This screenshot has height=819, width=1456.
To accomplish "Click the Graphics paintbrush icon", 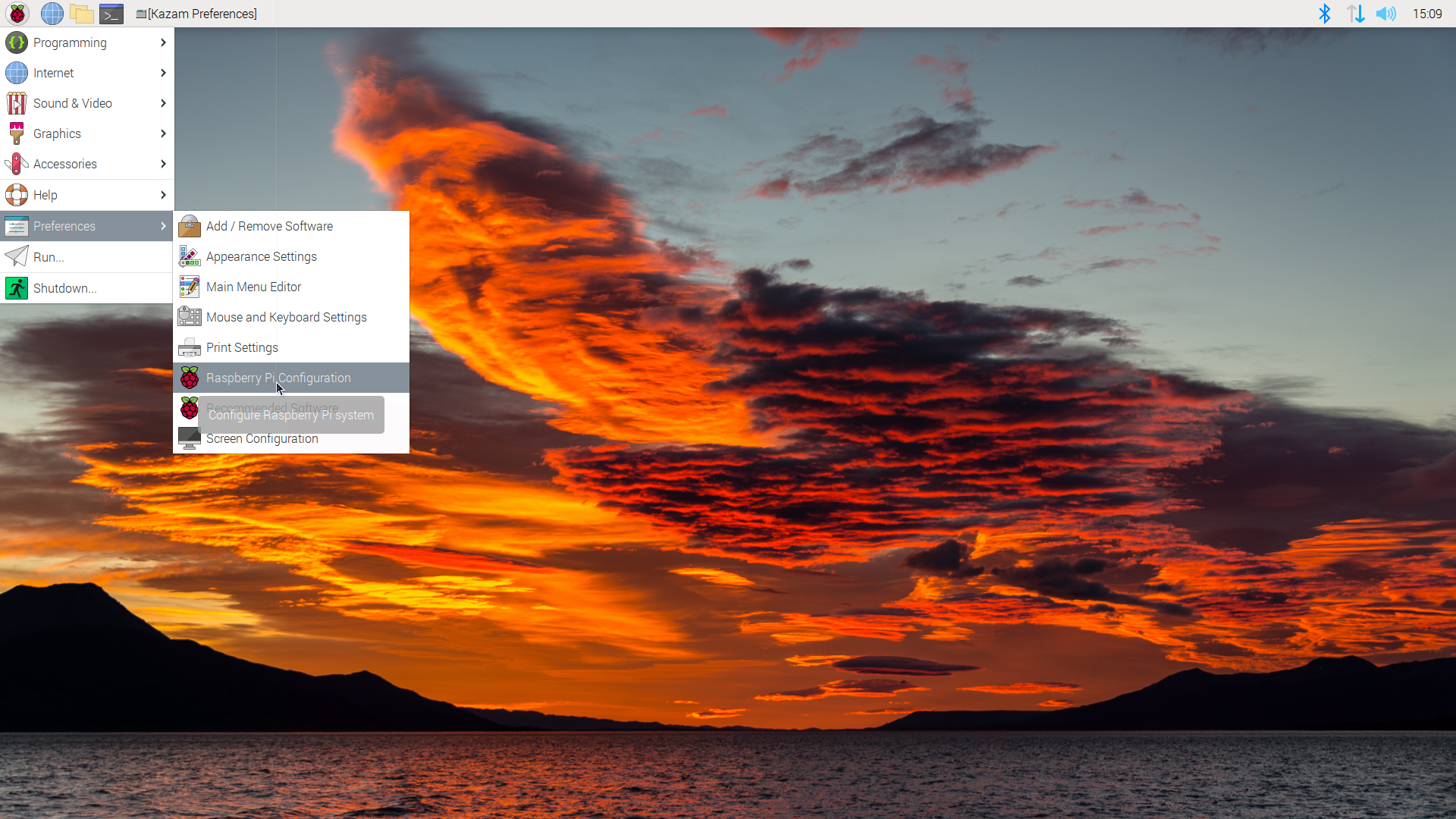I will [x=17, y=133].
